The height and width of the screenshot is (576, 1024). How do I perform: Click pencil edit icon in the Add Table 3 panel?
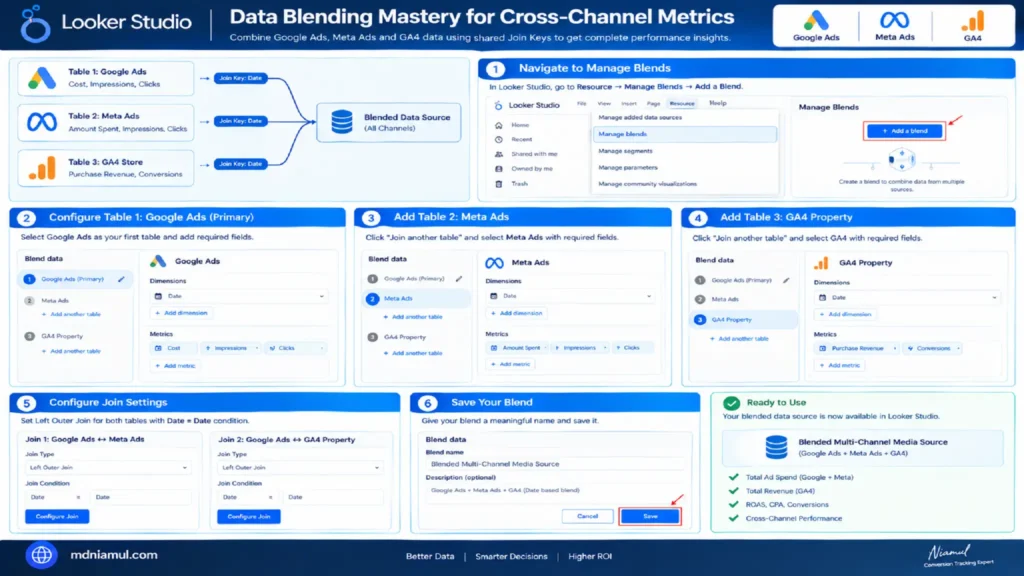pos(786,280)
